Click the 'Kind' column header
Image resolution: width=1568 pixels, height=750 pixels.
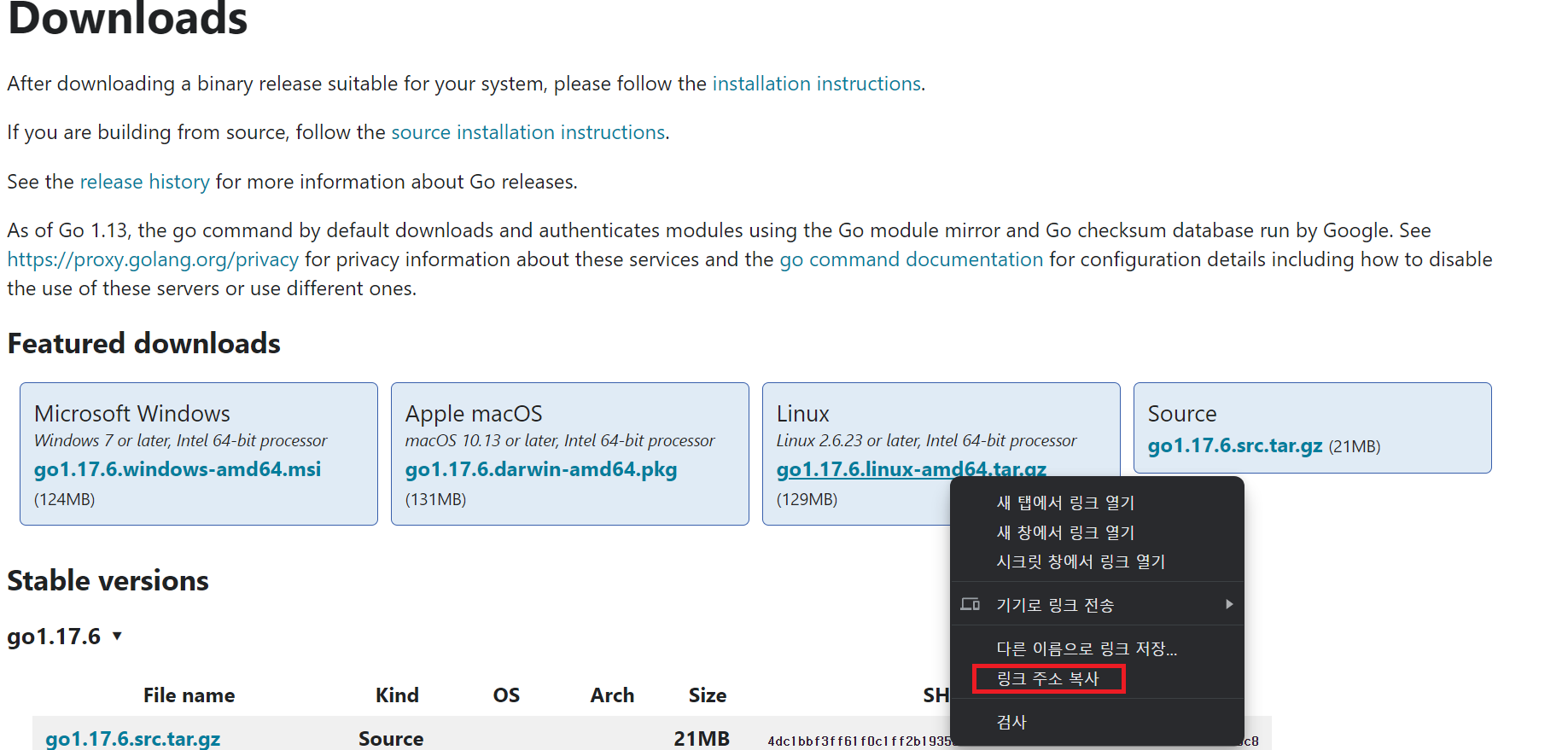pos(397,695)
